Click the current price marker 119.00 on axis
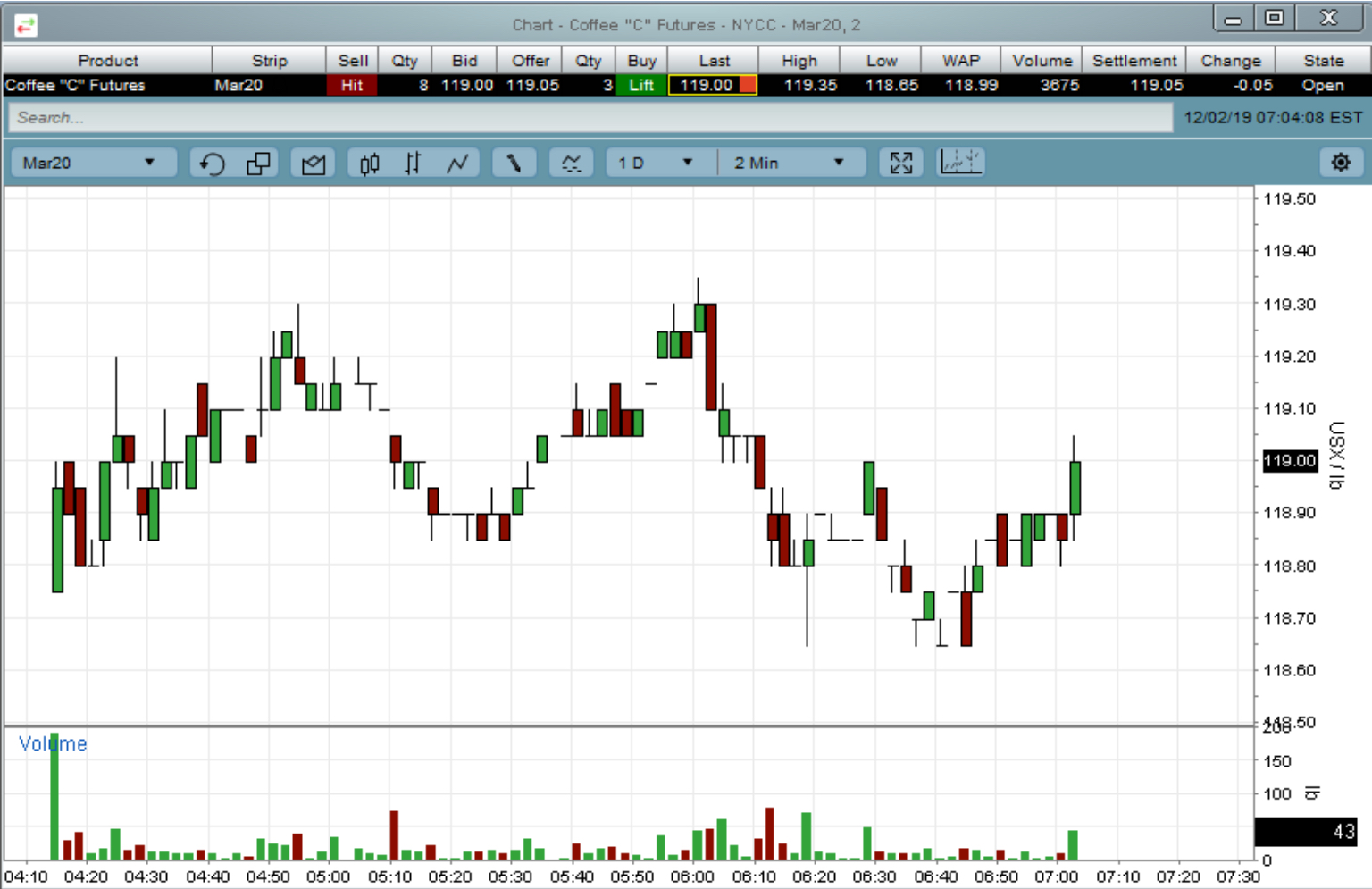 [x=1290, y=460]
